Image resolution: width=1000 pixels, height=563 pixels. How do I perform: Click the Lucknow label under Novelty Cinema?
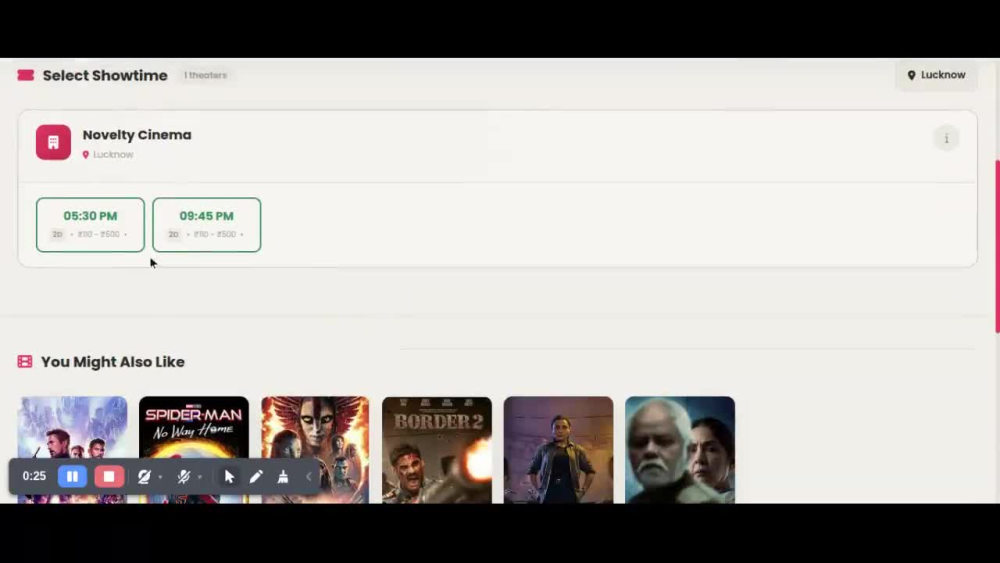(113, 154)
